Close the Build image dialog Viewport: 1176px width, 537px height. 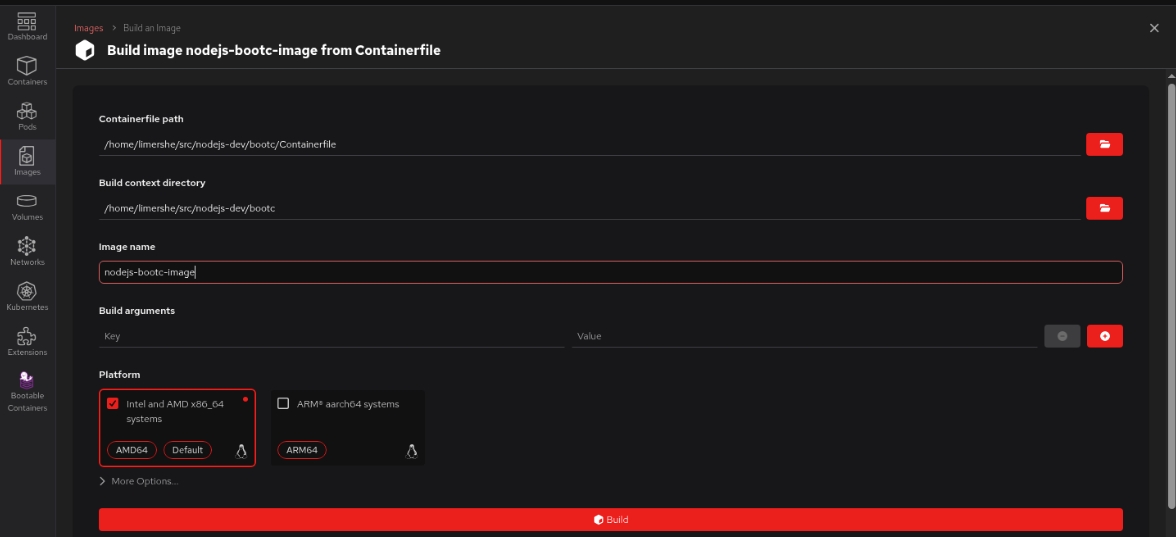[x=1154, y=29]
